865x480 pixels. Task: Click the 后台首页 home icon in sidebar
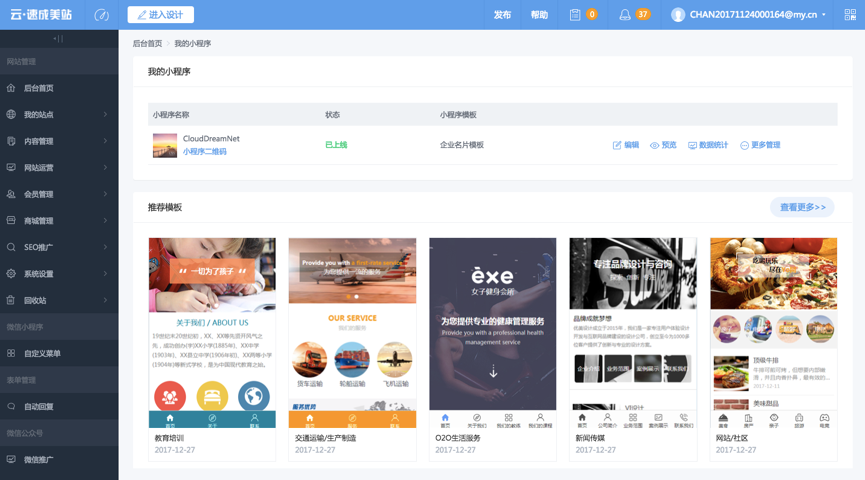[11, 88]
